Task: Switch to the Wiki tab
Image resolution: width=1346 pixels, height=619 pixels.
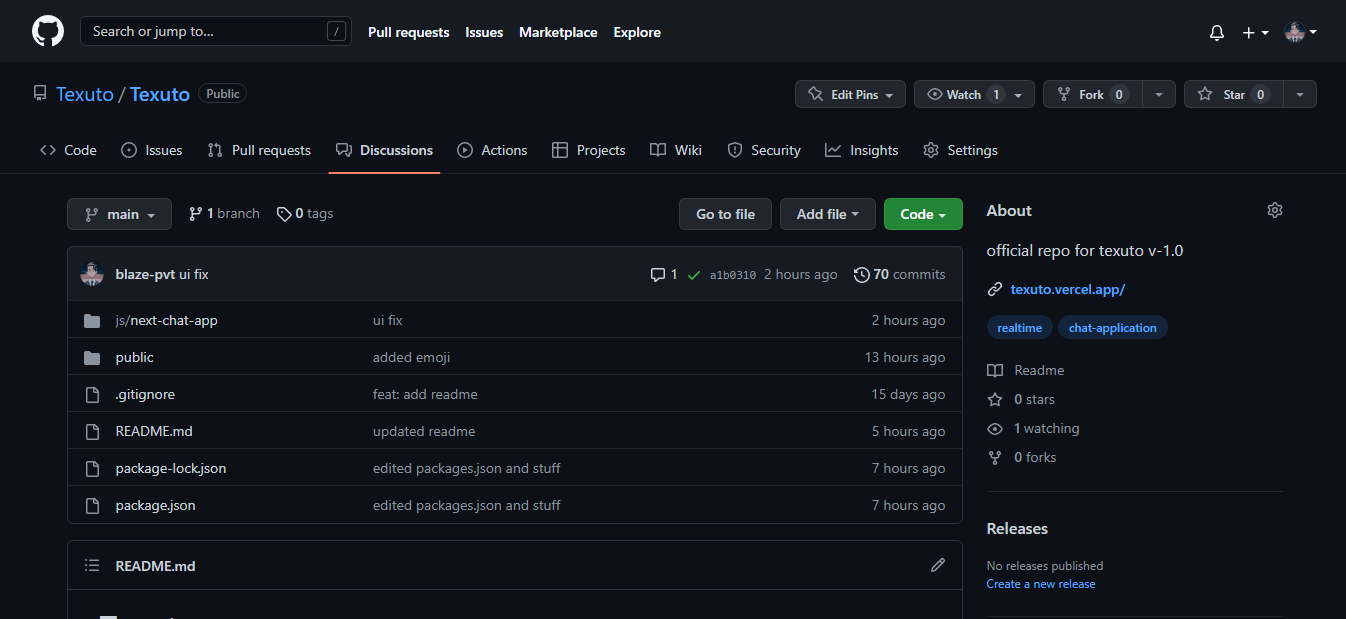Action: 676,150
